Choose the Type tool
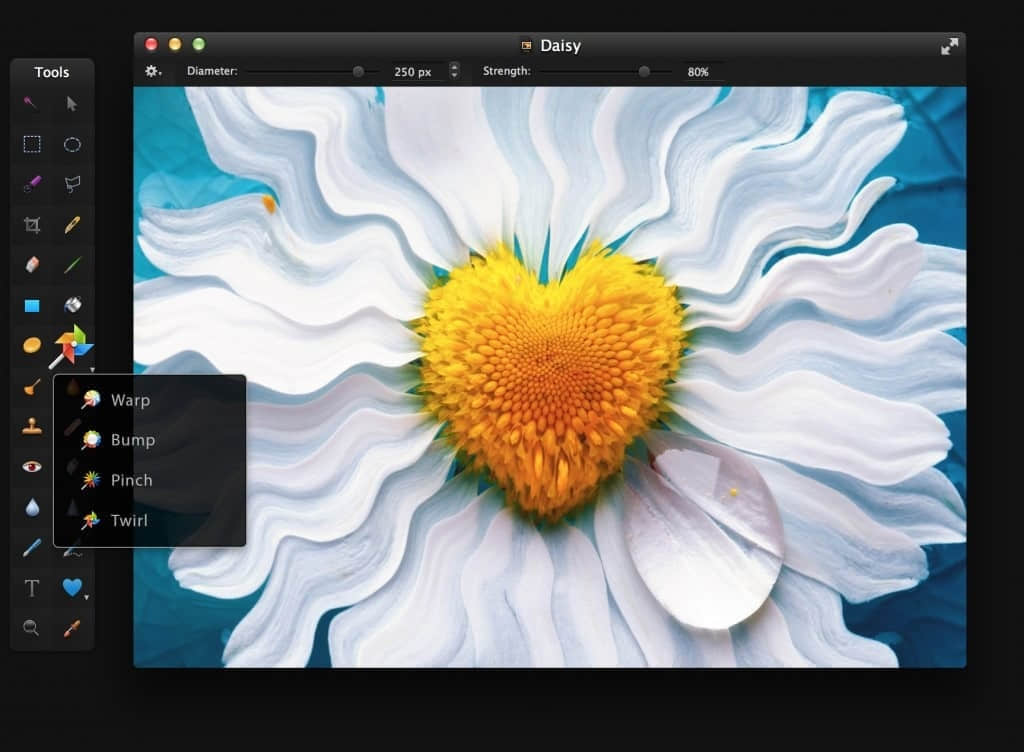Viewport: 1024px width, 752px height. [31, 588]
